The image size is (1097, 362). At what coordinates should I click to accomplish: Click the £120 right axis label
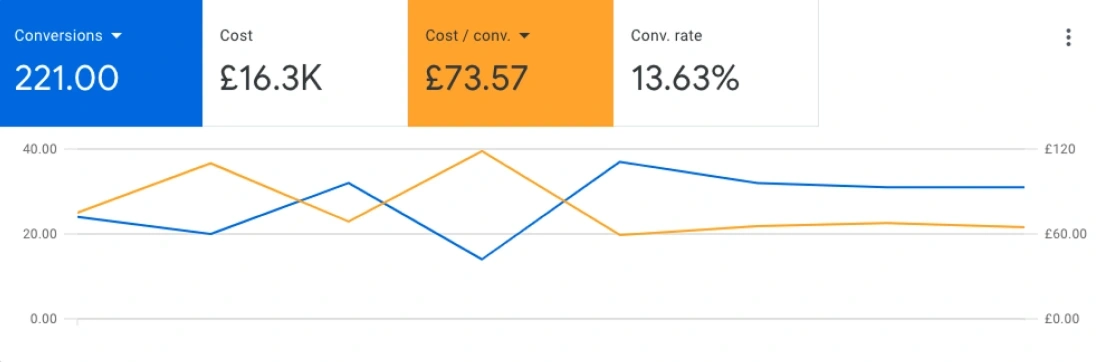pos(1059,148)
